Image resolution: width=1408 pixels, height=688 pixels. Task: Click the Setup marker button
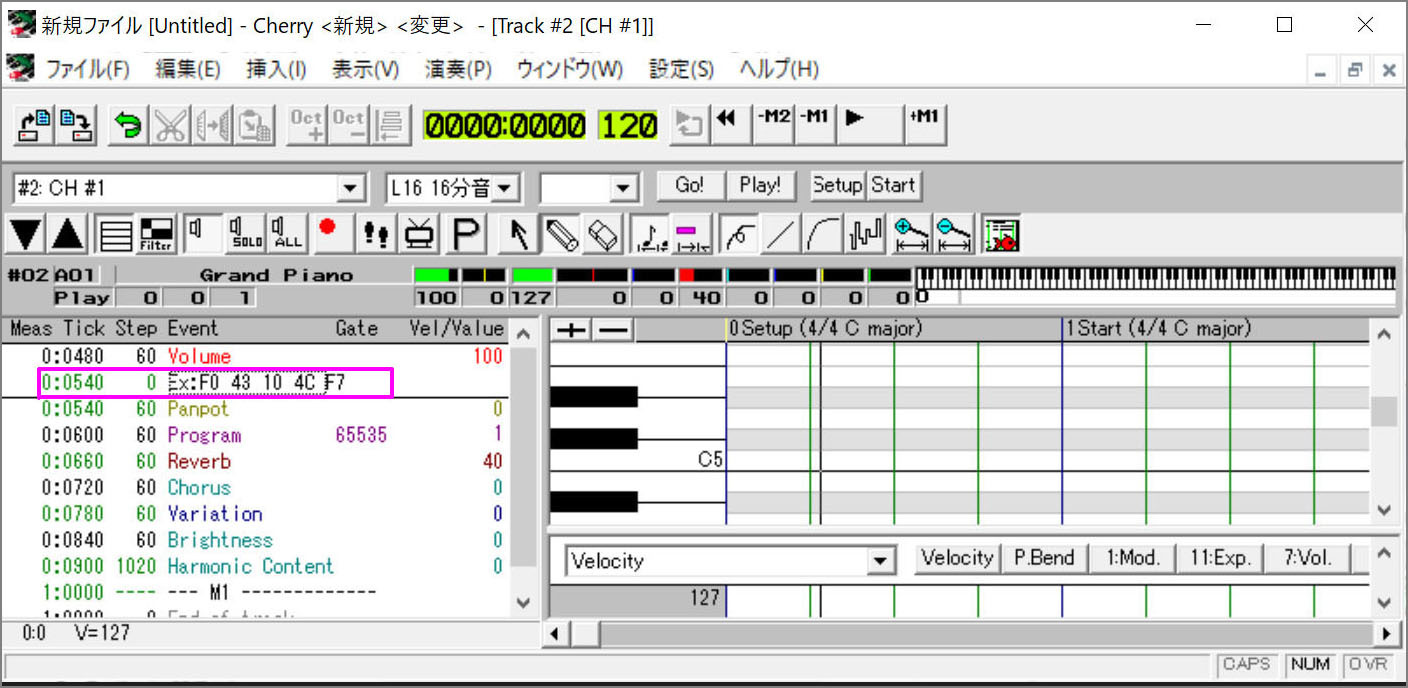(838, 185)
